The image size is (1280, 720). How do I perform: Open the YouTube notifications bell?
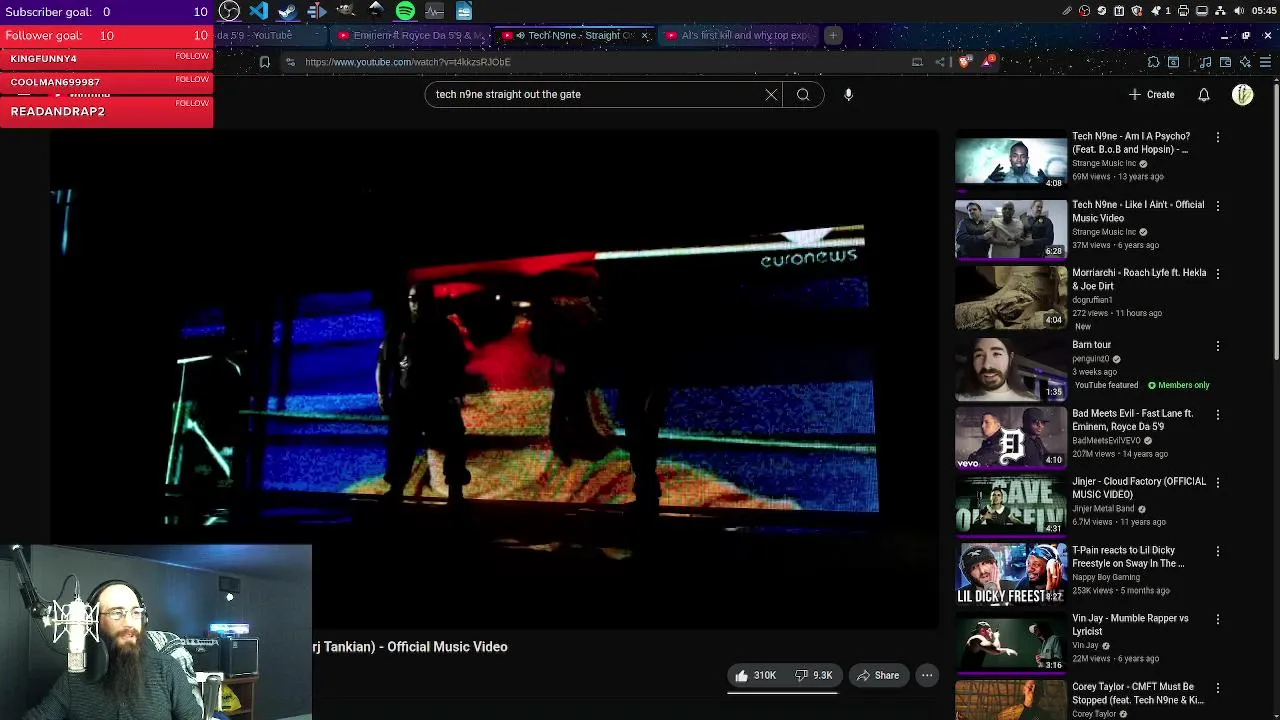pos(1204,94)
